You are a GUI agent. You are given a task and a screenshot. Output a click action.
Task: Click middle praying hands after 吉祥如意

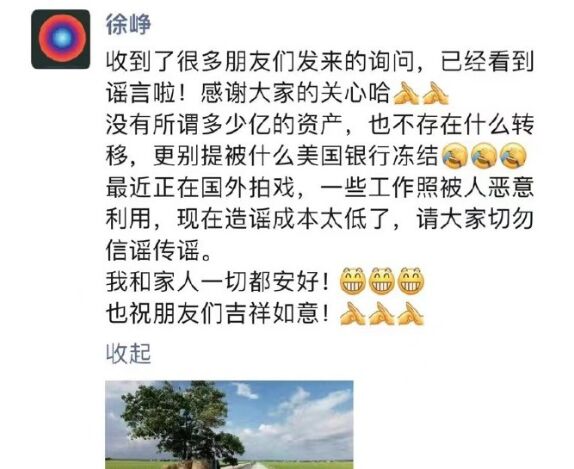(x=382, y=314)
